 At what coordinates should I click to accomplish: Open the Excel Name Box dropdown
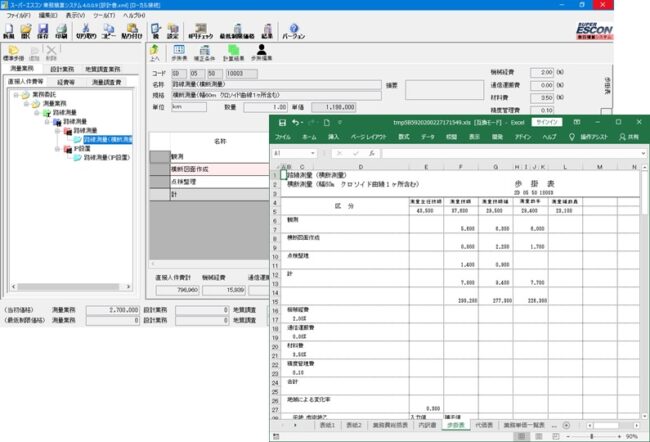click(313, 153)
